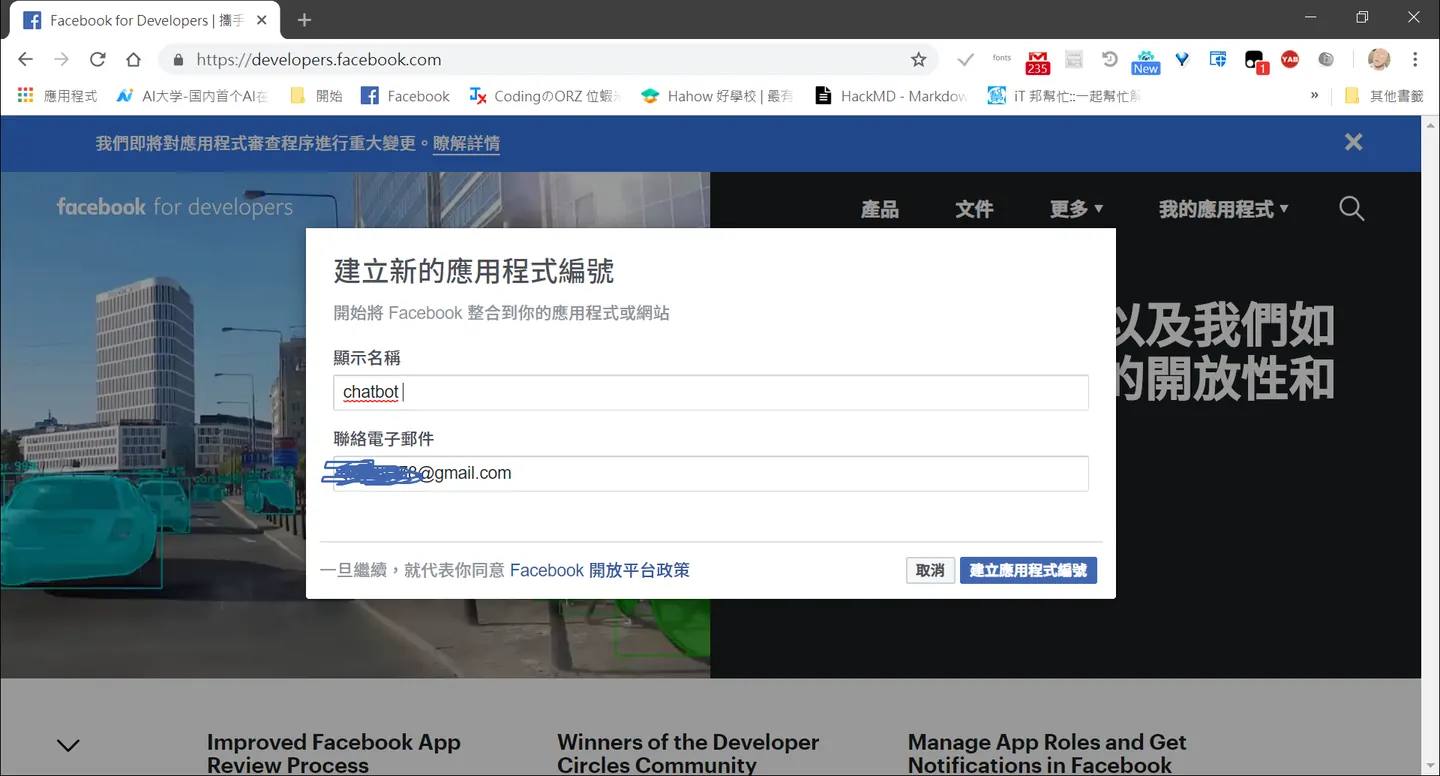The image size is (1440, 776).
Task: Click the browser reload icon
Action: point(97,60)
